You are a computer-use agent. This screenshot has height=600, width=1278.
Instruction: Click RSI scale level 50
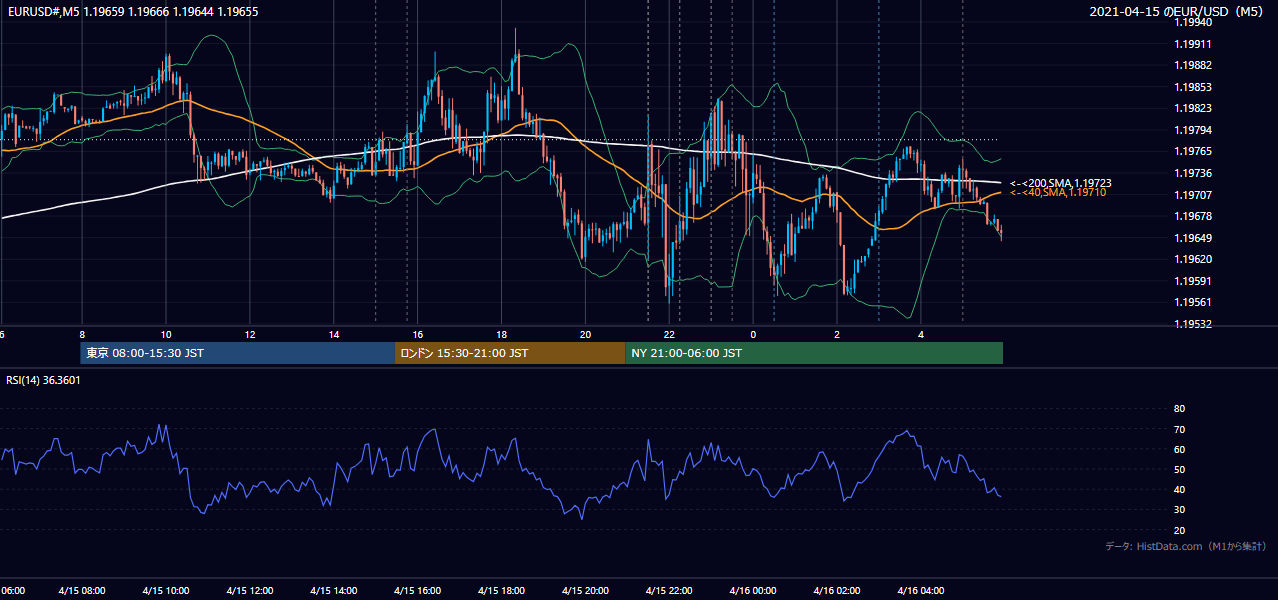1179,469
